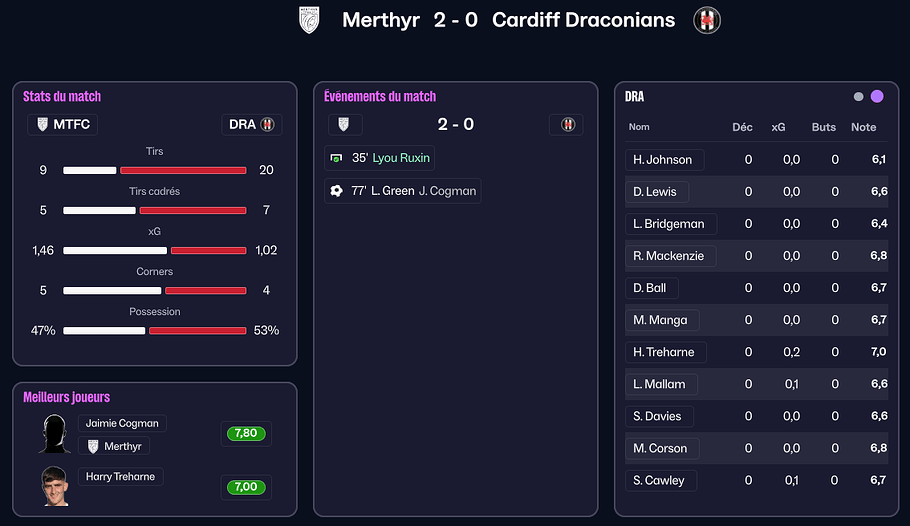
Task: Click the Merthyr club tag under Jaimie Cogman
Action: 114,446
